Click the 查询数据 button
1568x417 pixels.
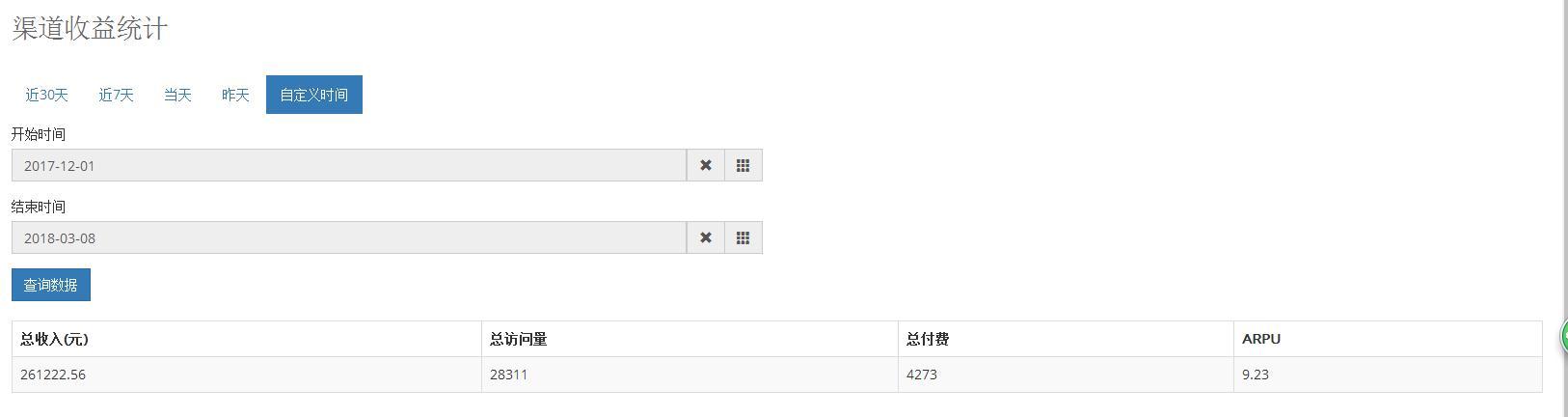pyautogui.click(x=50, y=285)
